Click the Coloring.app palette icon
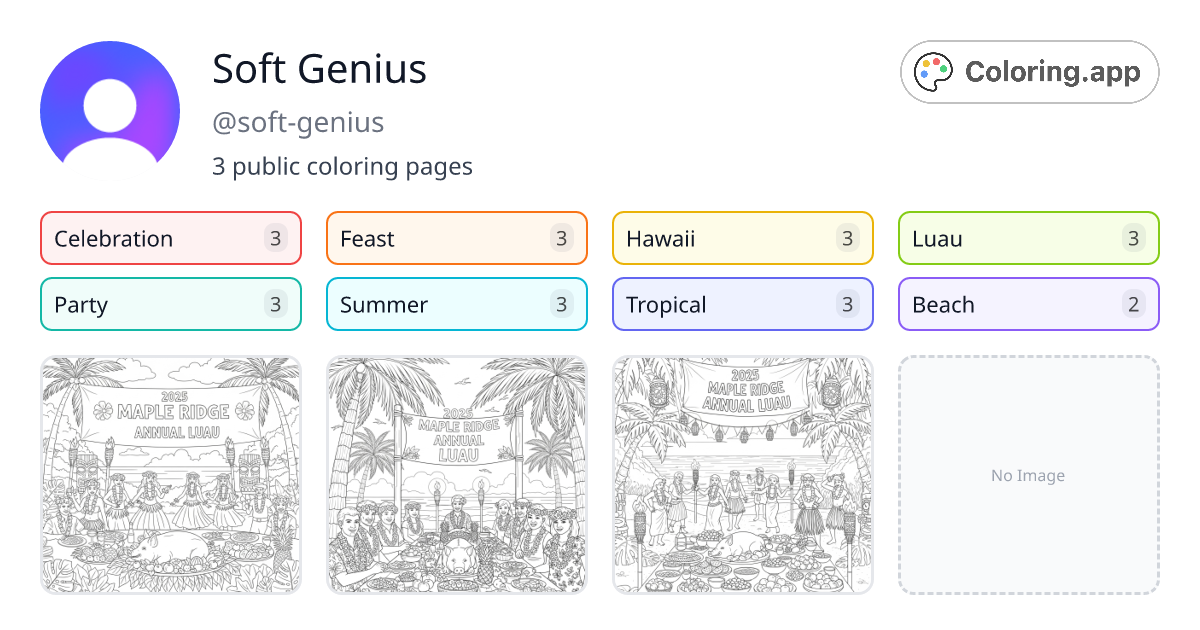This screenshot has height=630, width=1200. [934, 71]
